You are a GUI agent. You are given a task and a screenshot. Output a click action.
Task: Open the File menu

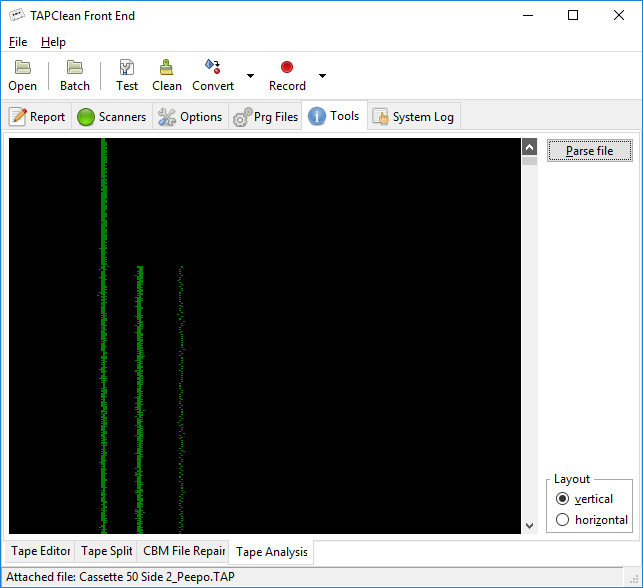pos(18,42)
